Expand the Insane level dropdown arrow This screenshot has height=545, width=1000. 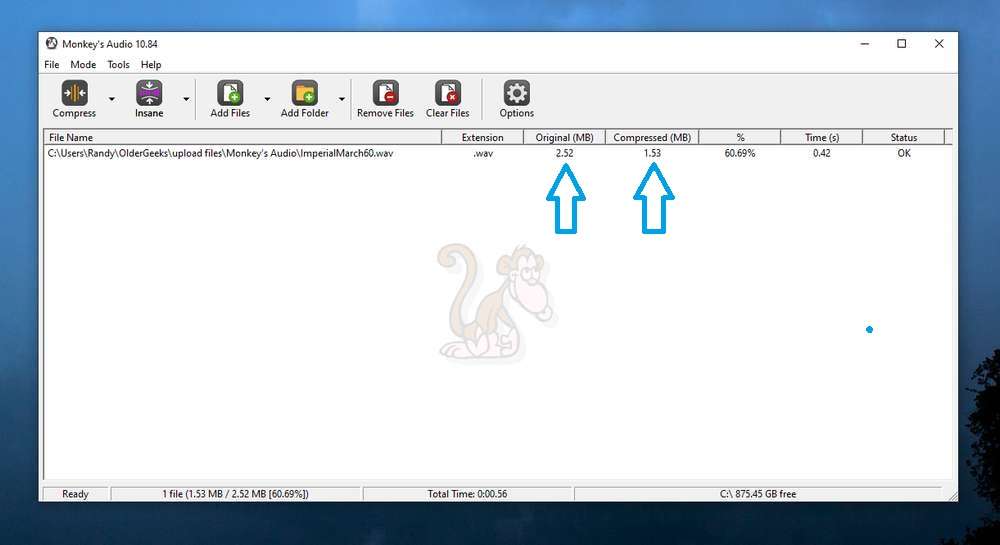186,99
